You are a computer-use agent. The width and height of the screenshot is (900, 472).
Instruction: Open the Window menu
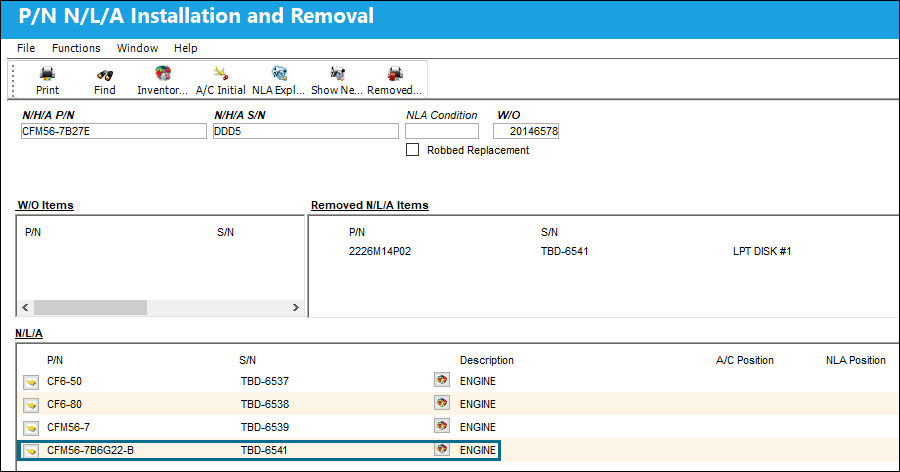137,48
